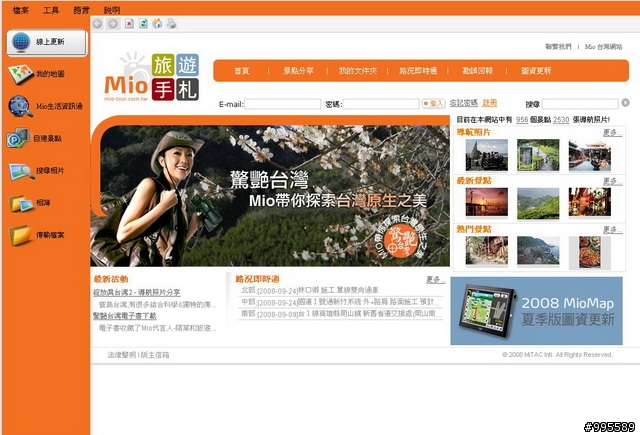Click the green Refresh page icon
This screenshot has height=435, width=640.
click(x=143, y=23)
